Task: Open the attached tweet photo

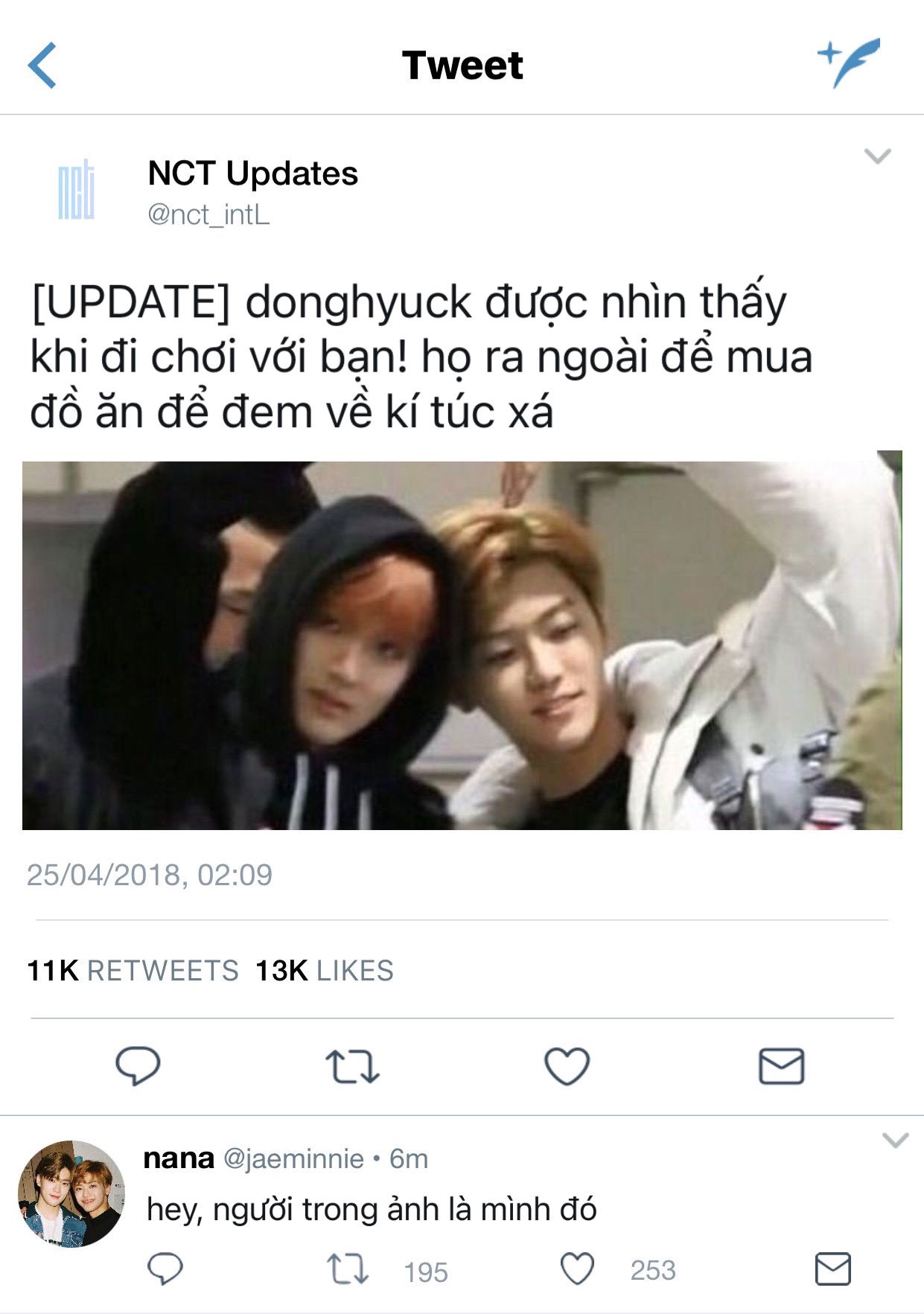Action: [462, 640]
